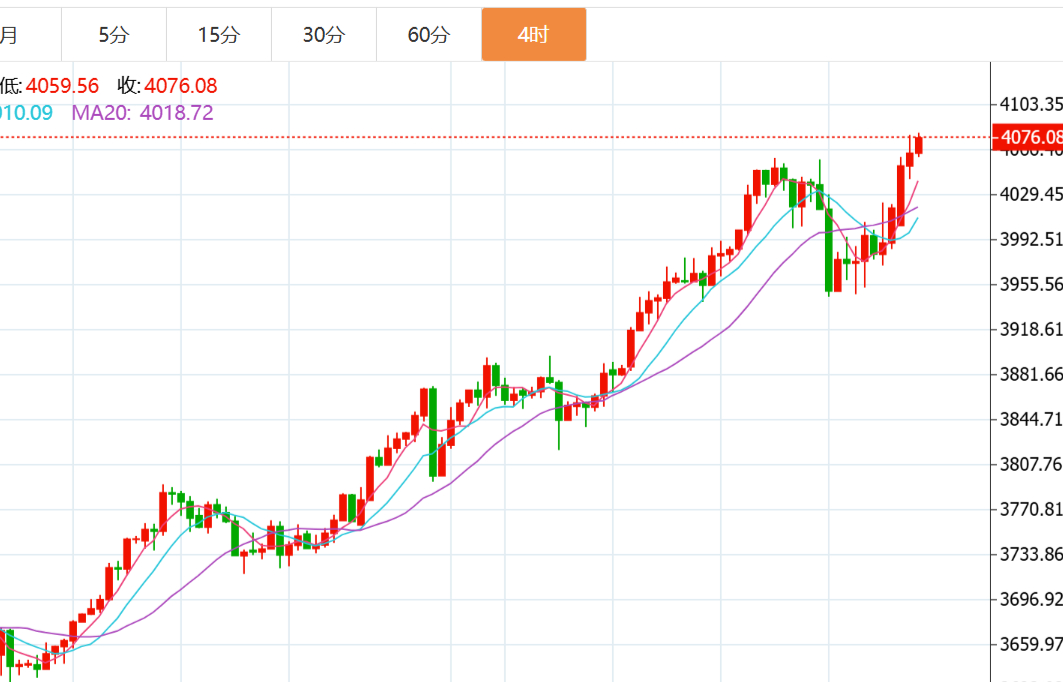This screenshot has height=682, width=1063.
Task: Click the 3881.66 price axis label
Action: point(1030,374)
